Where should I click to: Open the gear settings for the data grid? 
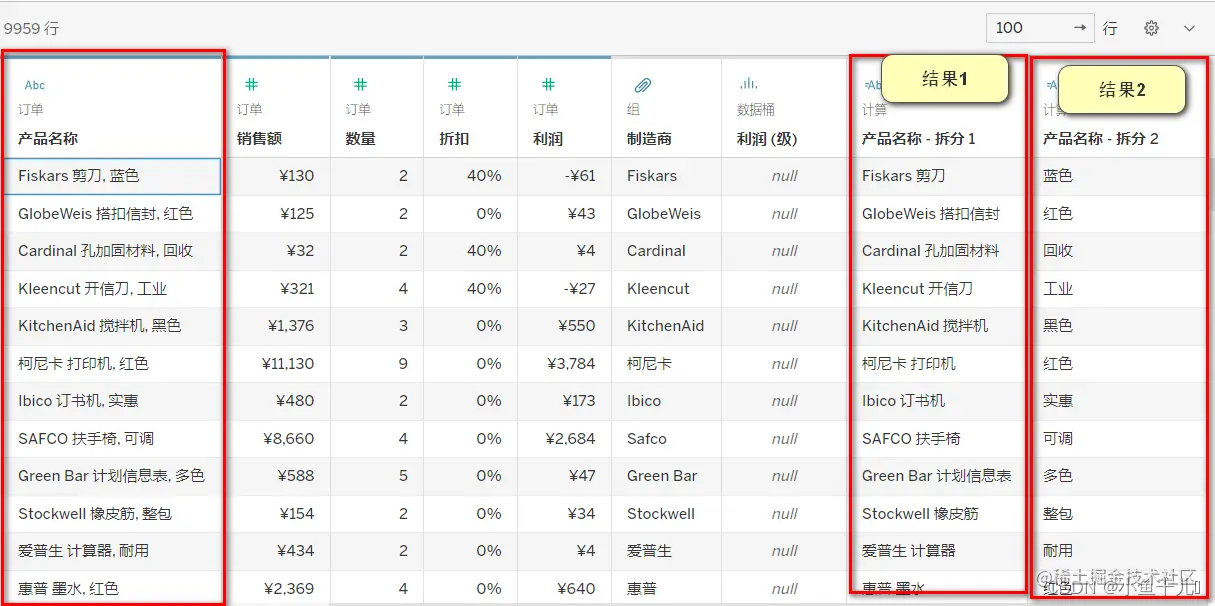[x=1151, y=28]
